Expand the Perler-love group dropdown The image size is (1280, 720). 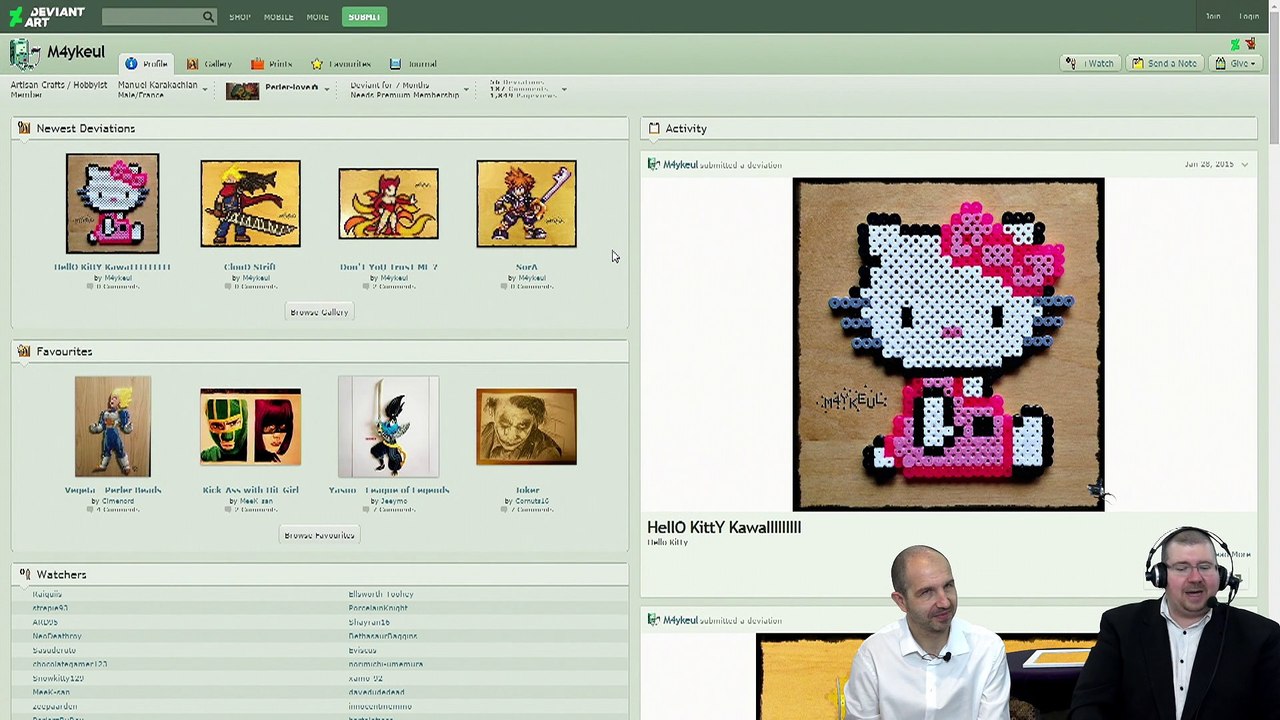coord(326,90)
